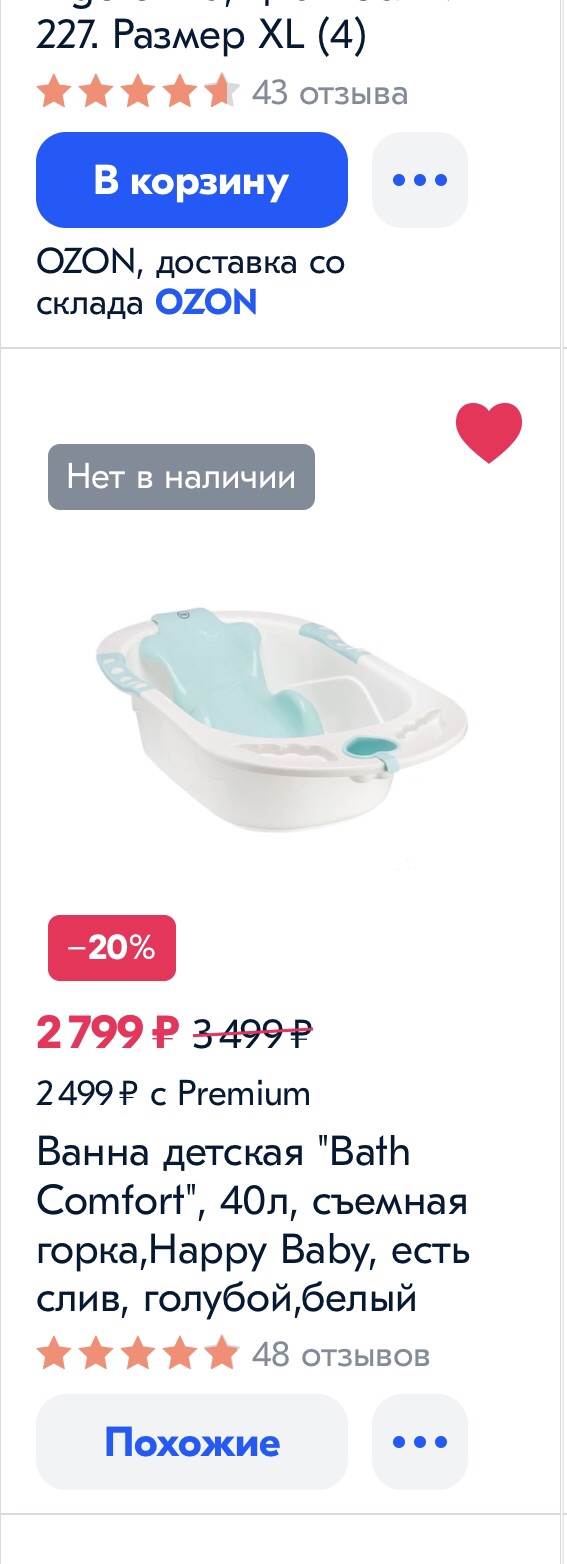Tap the blue bold OZON warehouse logo
The image size is (567, 1564).
coord(206,302)
